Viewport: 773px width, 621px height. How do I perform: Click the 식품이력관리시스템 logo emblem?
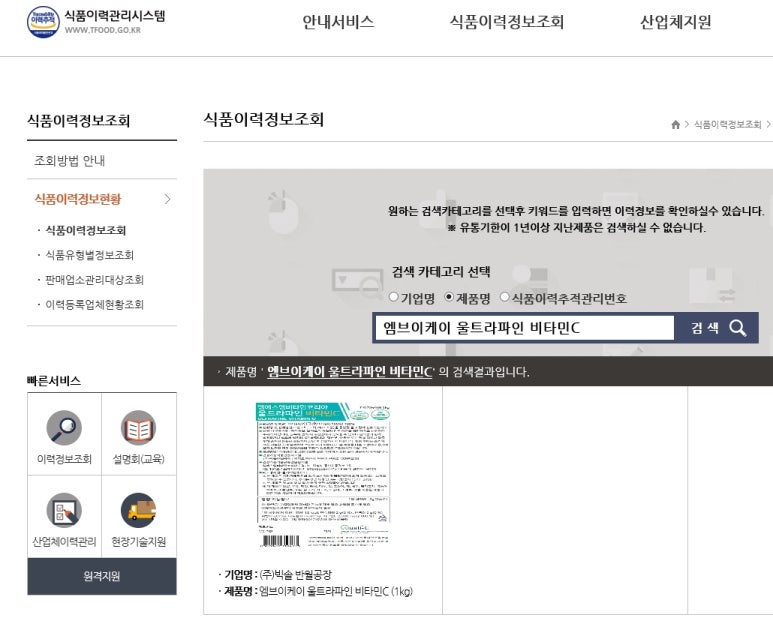(x=43, y=22)
